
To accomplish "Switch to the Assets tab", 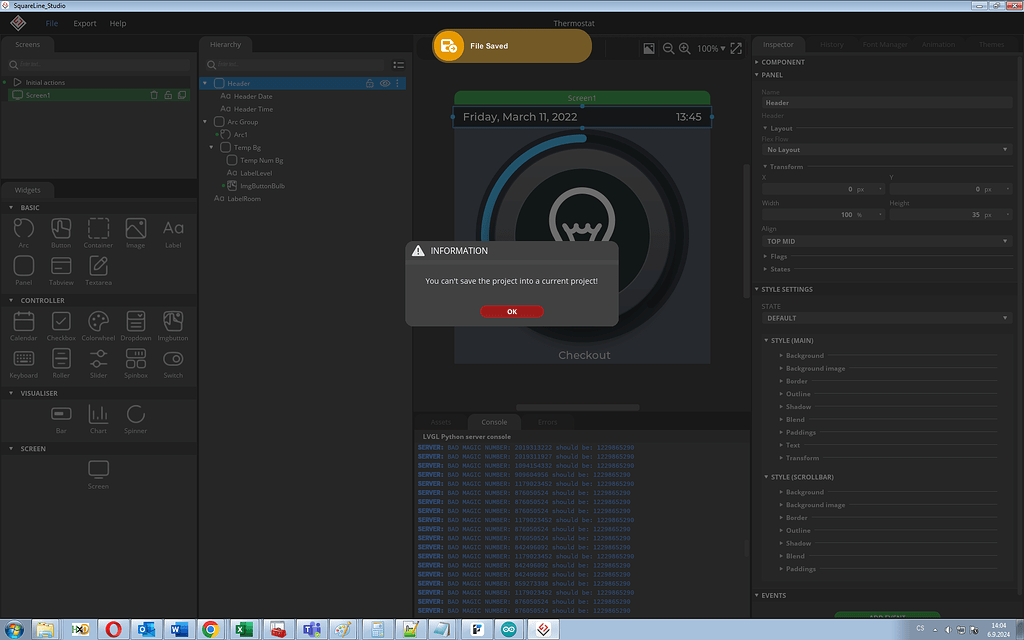I will click(441, 422).
